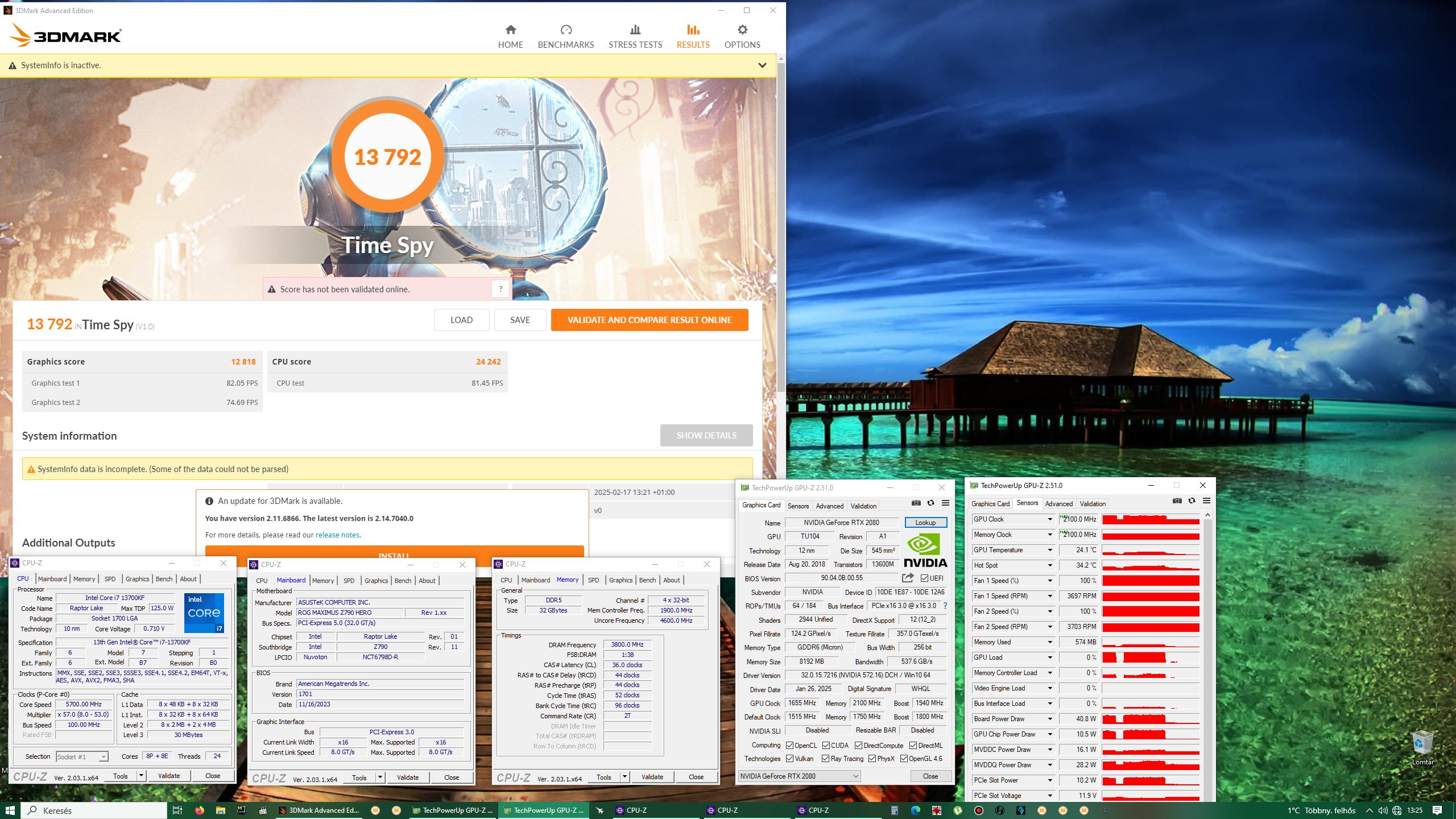
Task: Go to the BENCHMARKS section in 3DMark
Action: (565, 36)
